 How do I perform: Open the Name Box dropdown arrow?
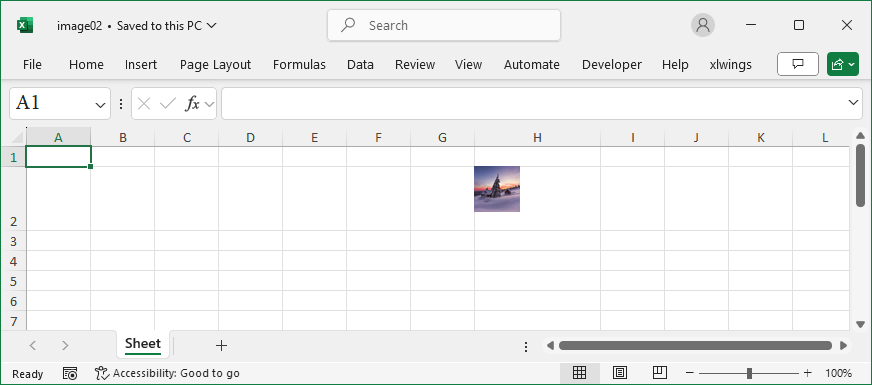click(101, 104)
